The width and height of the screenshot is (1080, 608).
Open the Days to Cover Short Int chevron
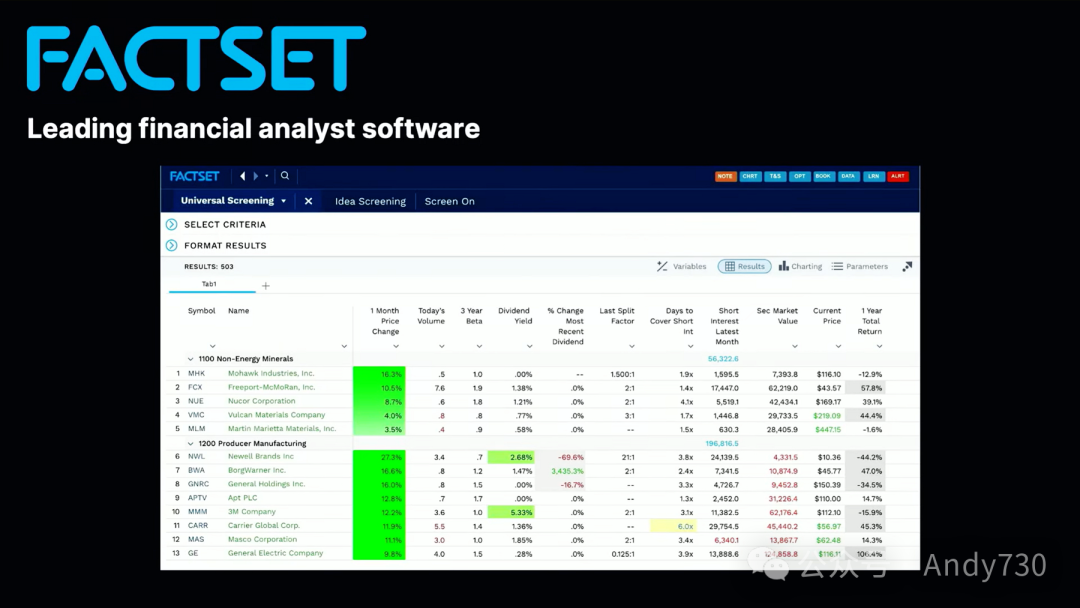(x=690, y=346)
